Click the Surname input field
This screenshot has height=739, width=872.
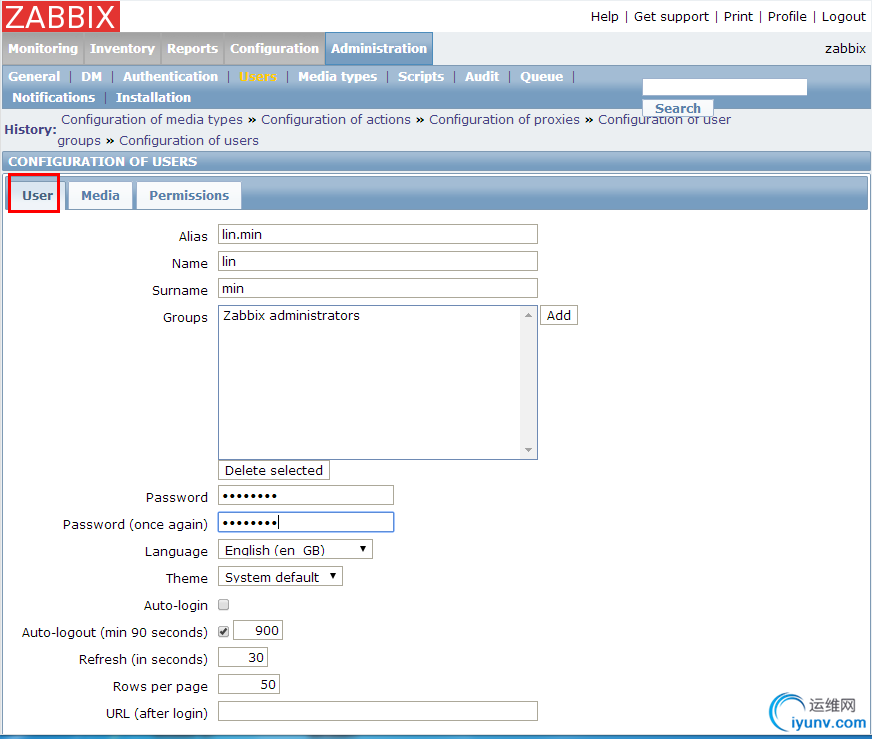coord(378,288)
